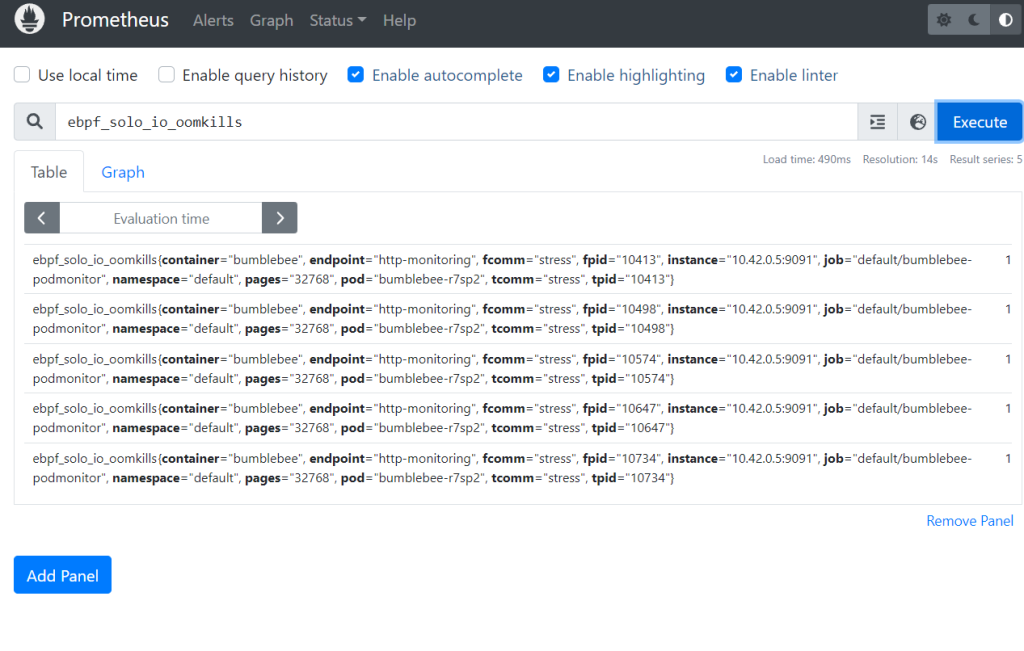1024x651 pixels.
Task: Switch to dark theme moon icon
Action: point(974,20)
